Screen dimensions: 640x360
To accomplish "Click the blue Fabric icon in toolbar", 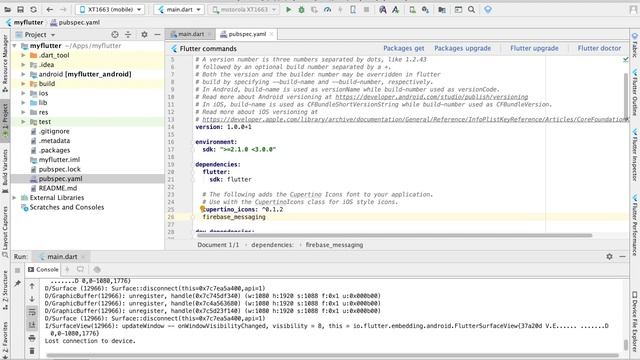I will click(488, 9).
